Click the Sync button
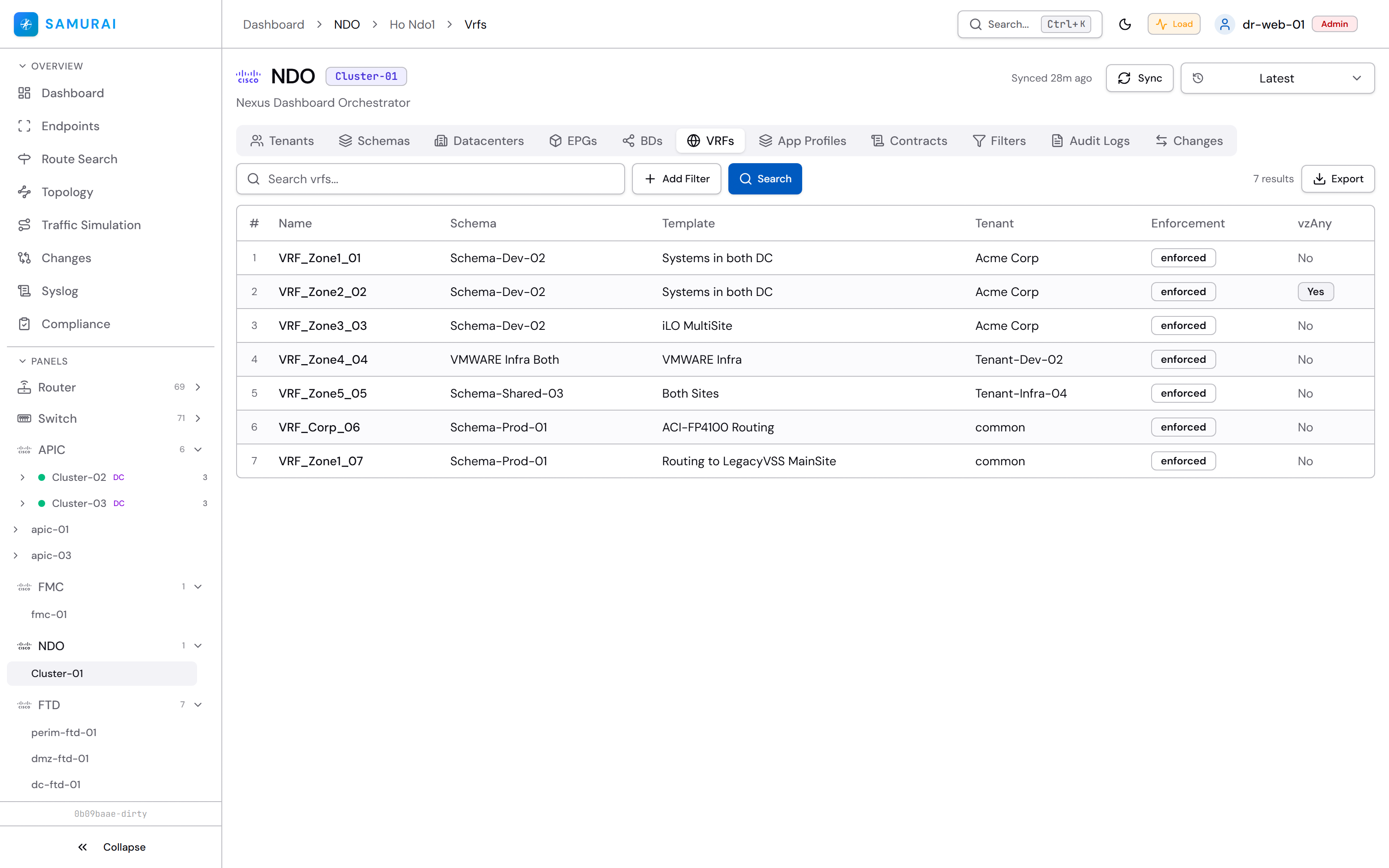 coord(1139,78)
